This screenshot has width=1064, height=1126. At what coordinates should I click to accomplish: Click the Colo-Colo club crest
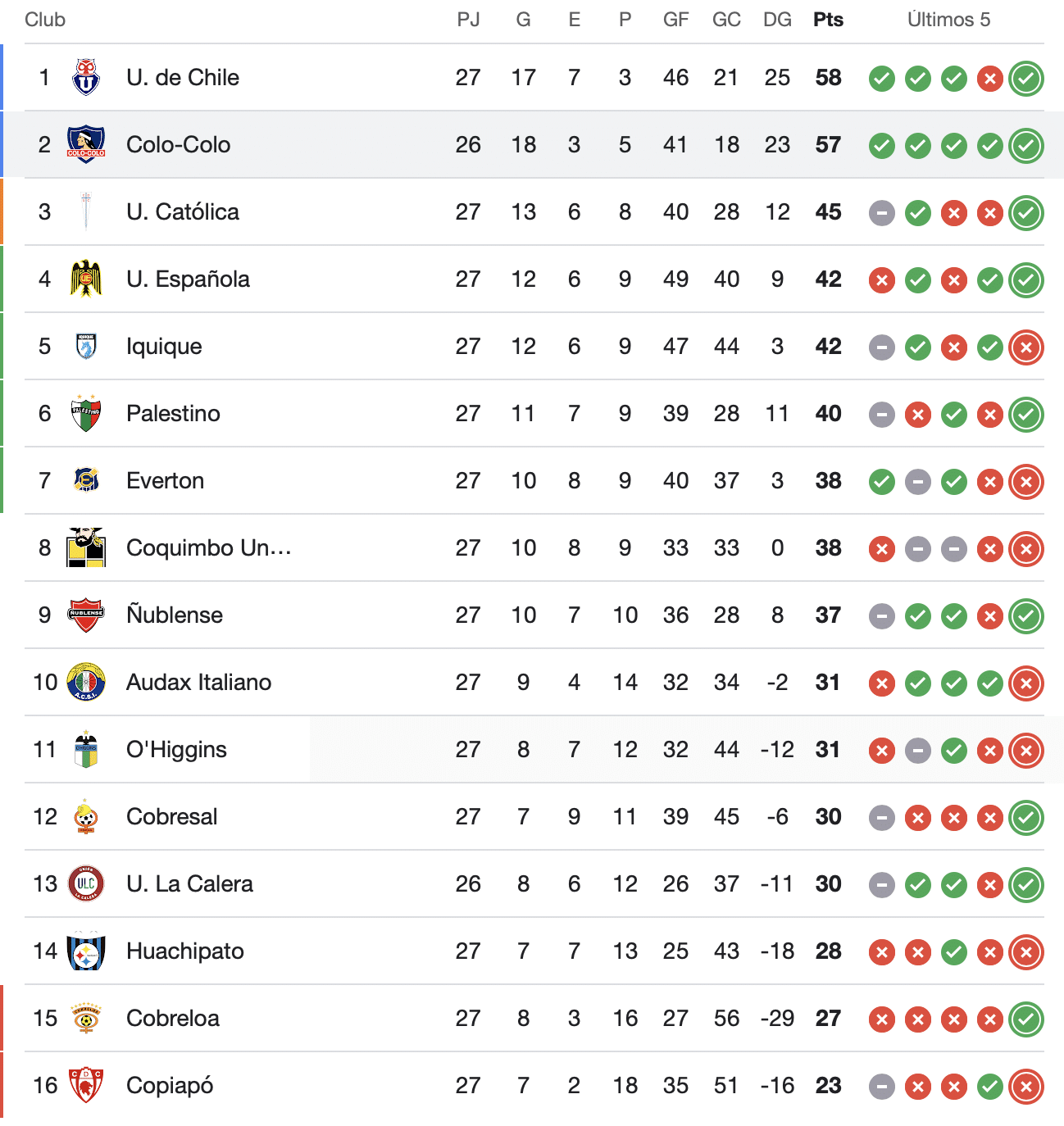[86, 145]
